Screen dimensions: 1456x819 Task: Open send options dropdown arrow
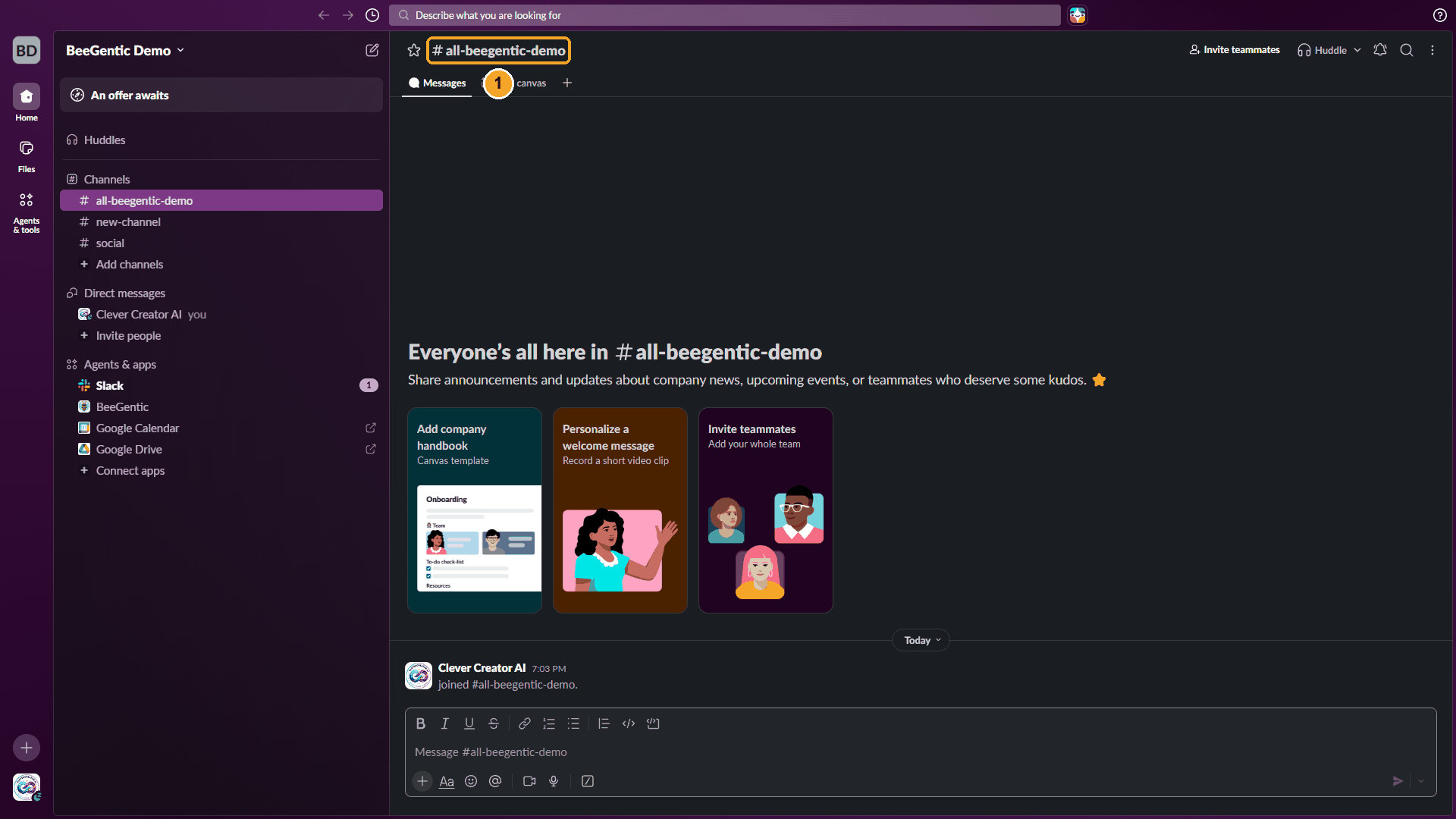coord(1421,781)
